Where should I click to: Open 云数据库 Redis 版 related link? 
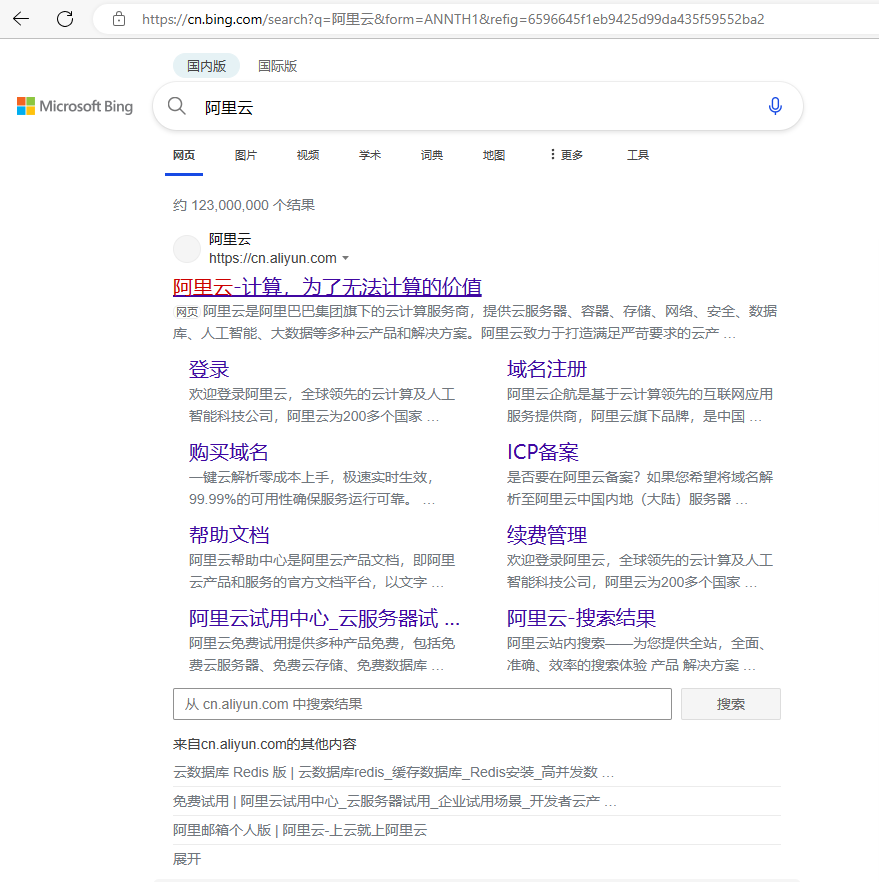(393, 772)
